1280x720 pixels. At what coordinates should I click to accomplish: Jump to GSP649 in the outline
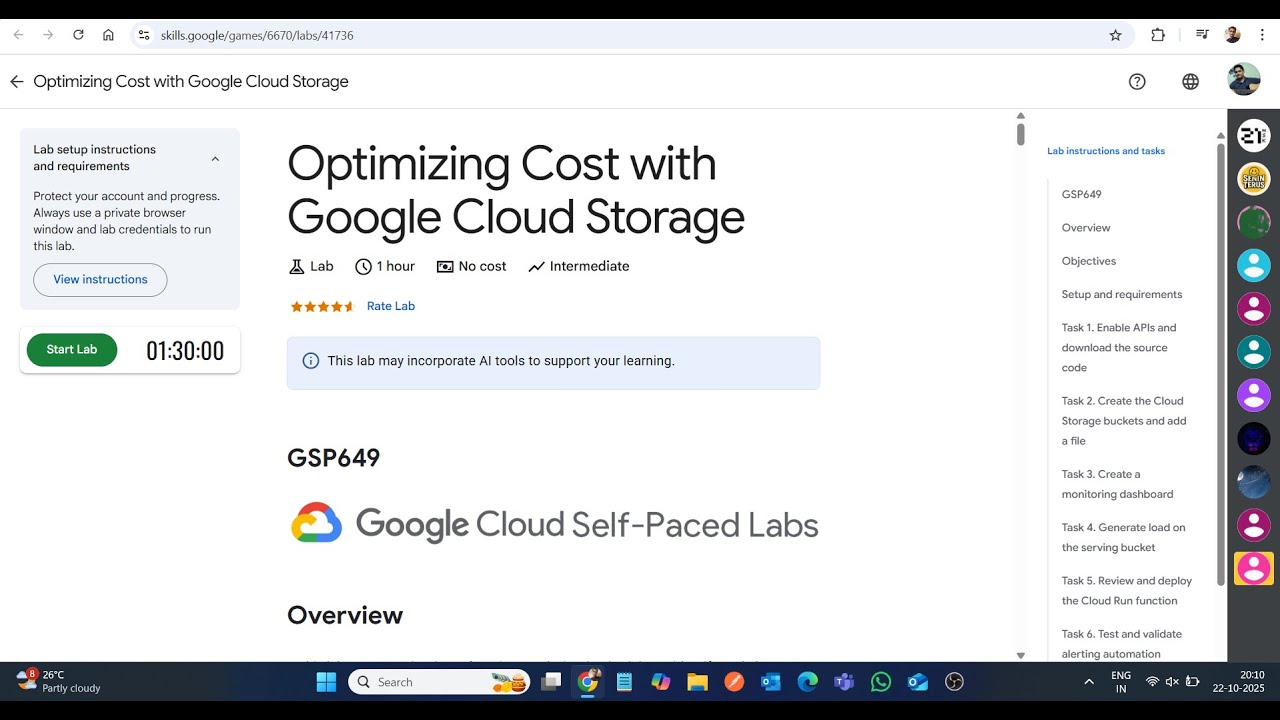pos(1082,194)
